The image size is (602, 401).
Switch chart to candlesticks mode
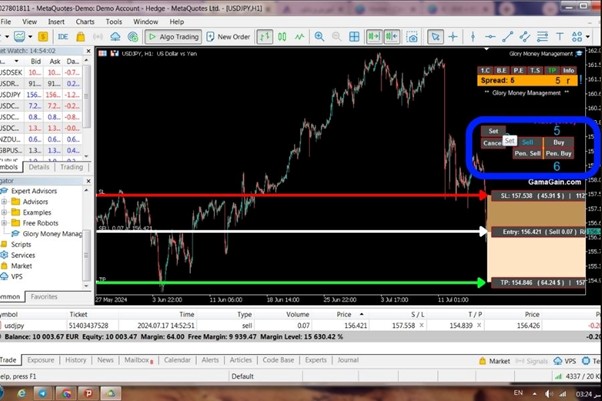pos(282,37)
